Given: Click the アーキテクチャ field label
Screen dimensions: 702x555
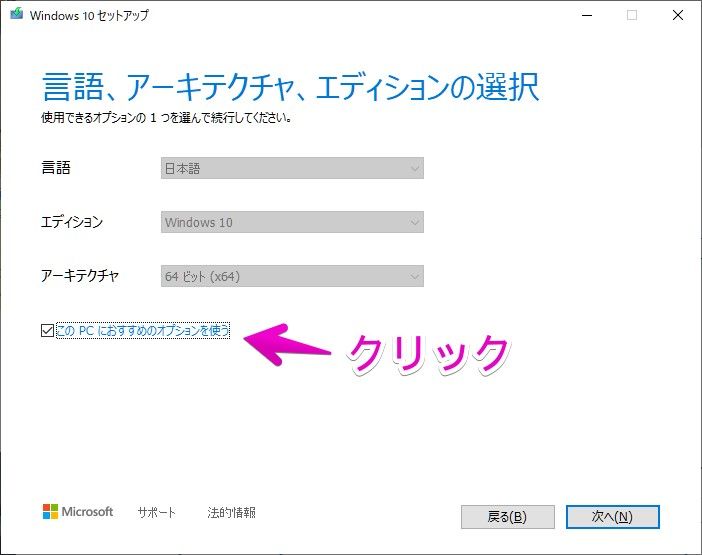Looking at the screenshot, I should coord(80,276).
